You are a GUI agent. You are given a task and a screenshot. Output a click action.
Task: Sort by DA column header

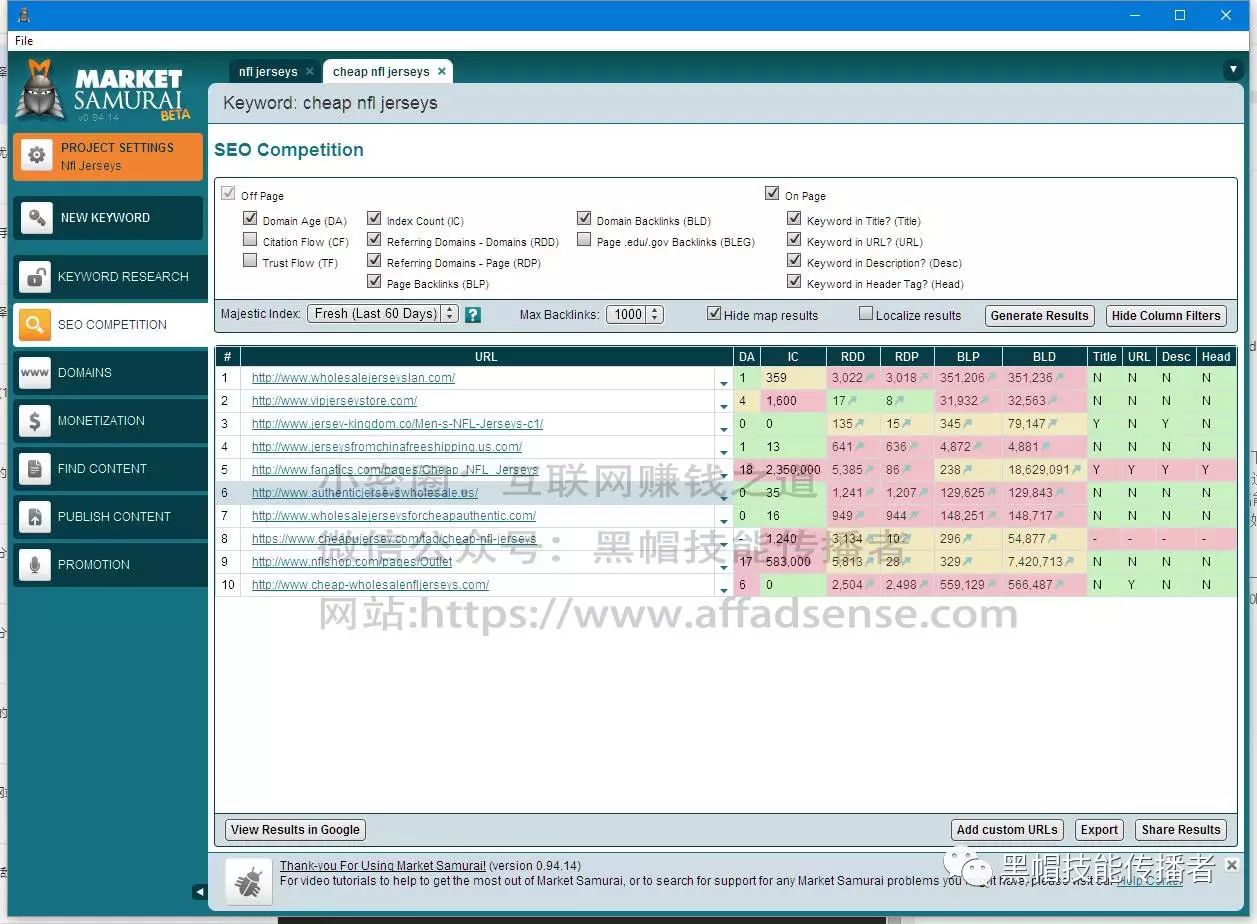click(x=746, y=356)
